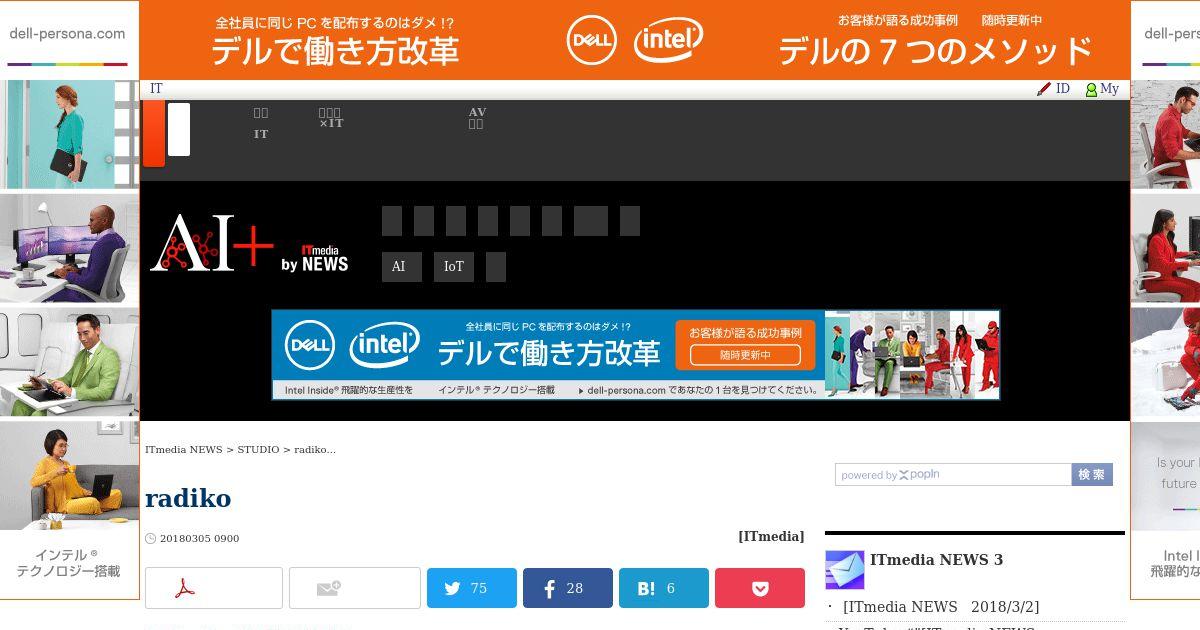Screen dimensions: 1200x630
Task: Click the left dell-persona.com header
Action: pos(67,33)
